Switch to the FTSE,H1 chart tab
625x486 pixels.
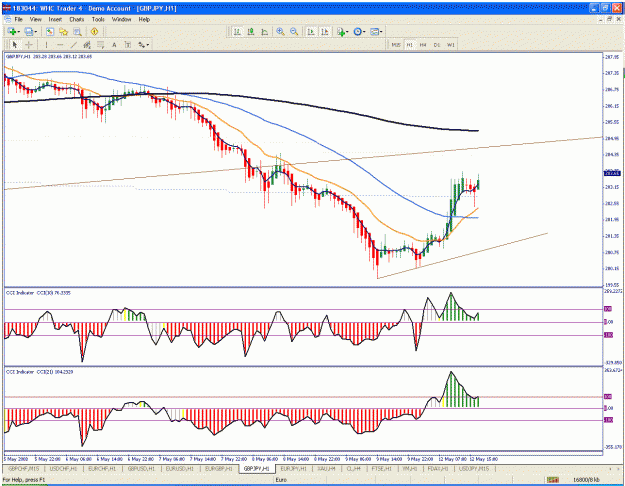382,468
